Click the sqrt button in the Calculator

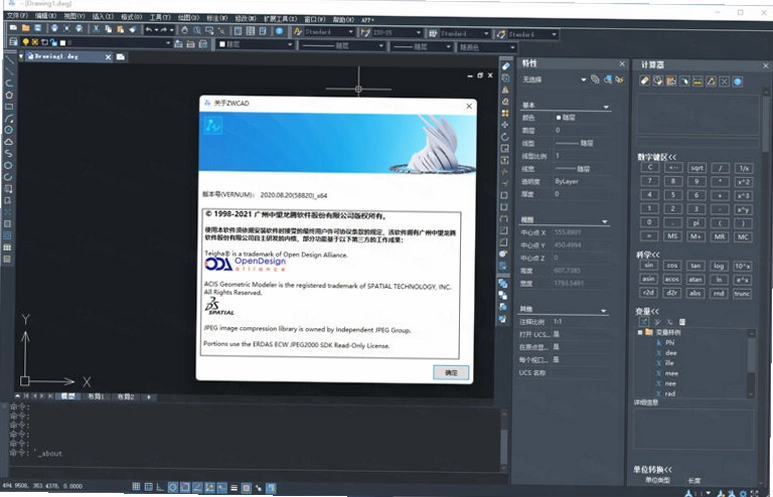pos(697,168)
